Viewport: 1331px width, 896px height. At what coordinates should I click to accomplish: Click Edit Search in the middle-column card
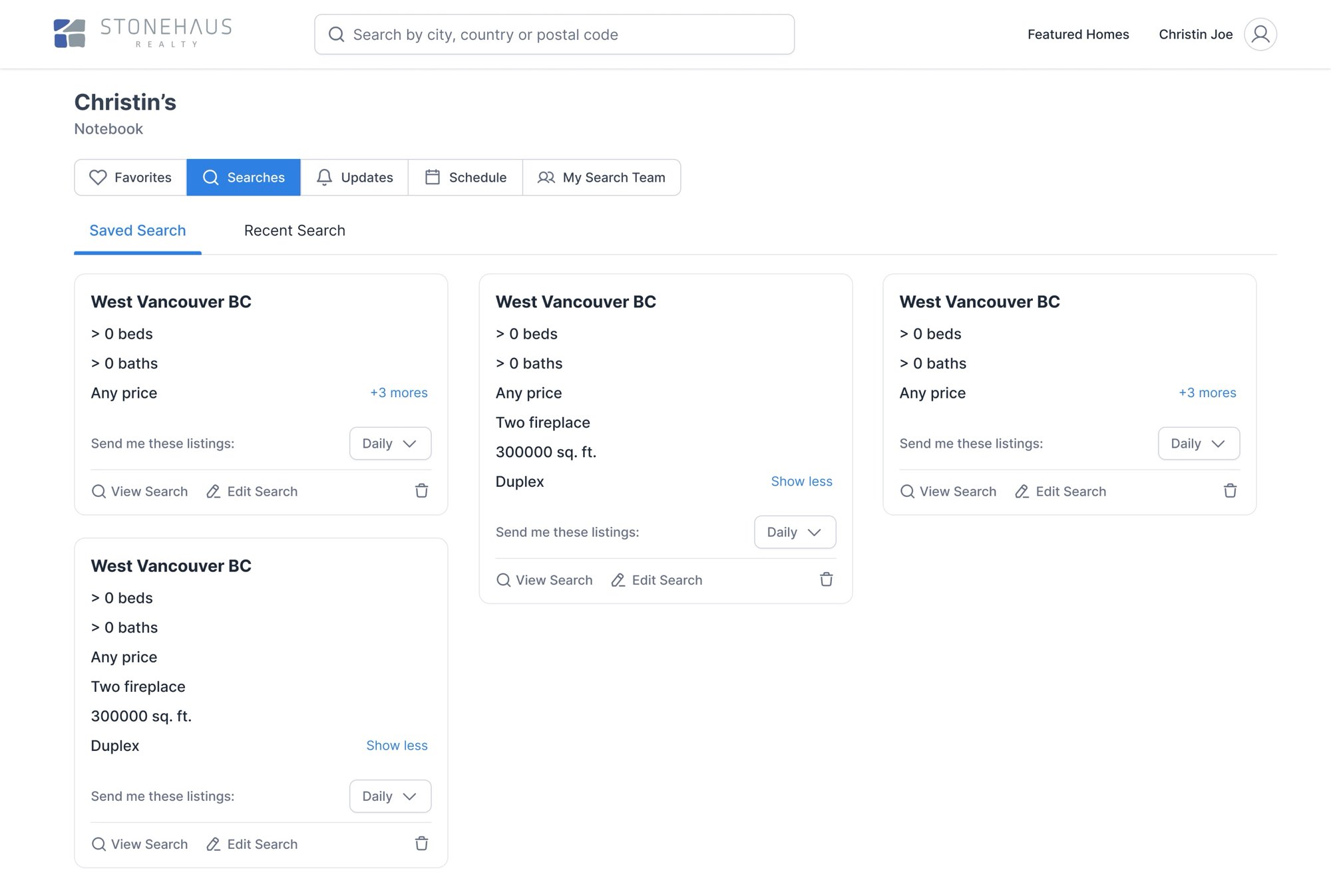[657, 580]
